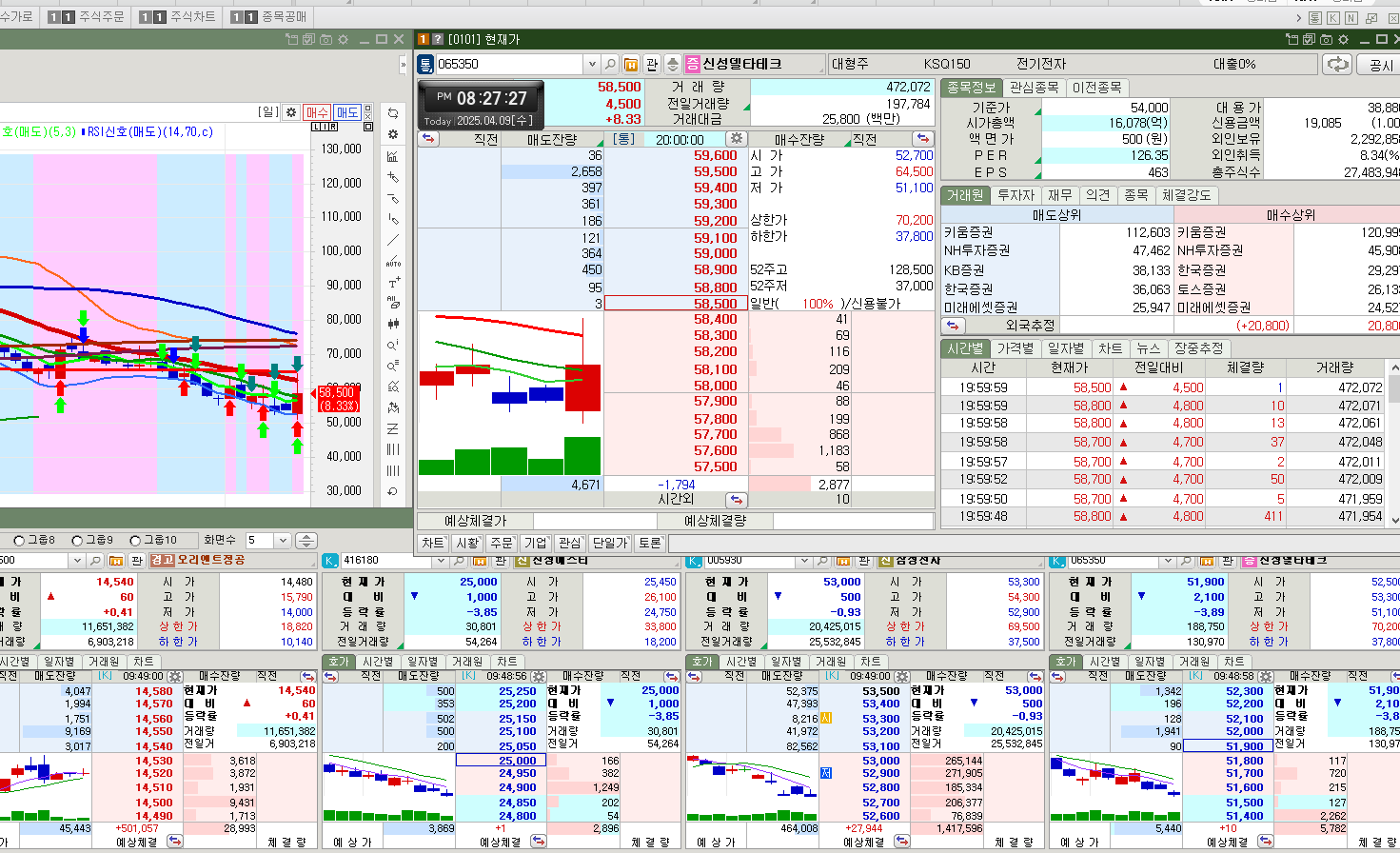Open chart settings gear beside 매수 button
Screen dimensions: 1400x853
pyautogui.click(x=292, y=112)
